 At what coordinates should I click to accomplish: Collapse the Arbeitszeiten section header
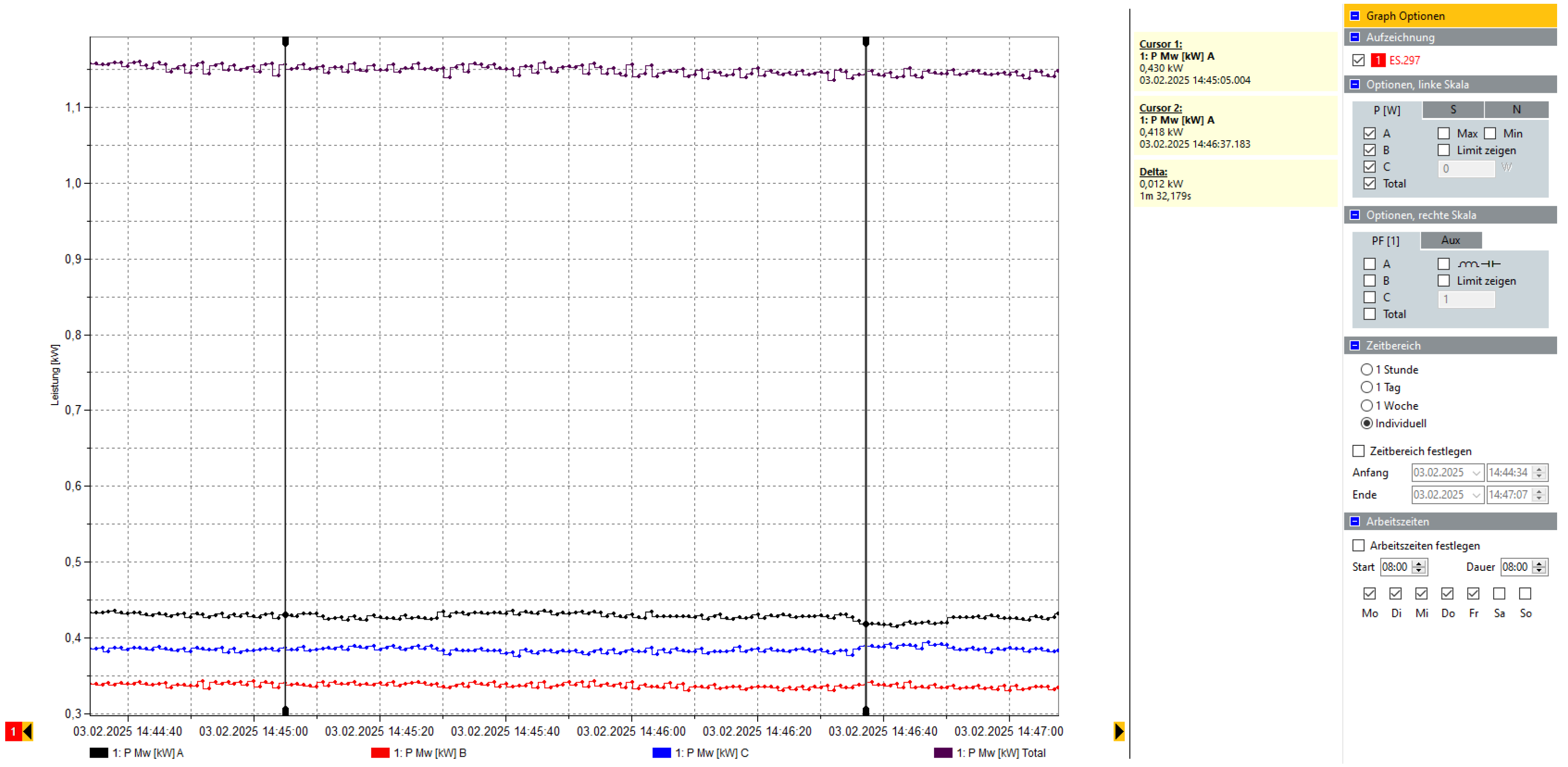pos(1355,522)
